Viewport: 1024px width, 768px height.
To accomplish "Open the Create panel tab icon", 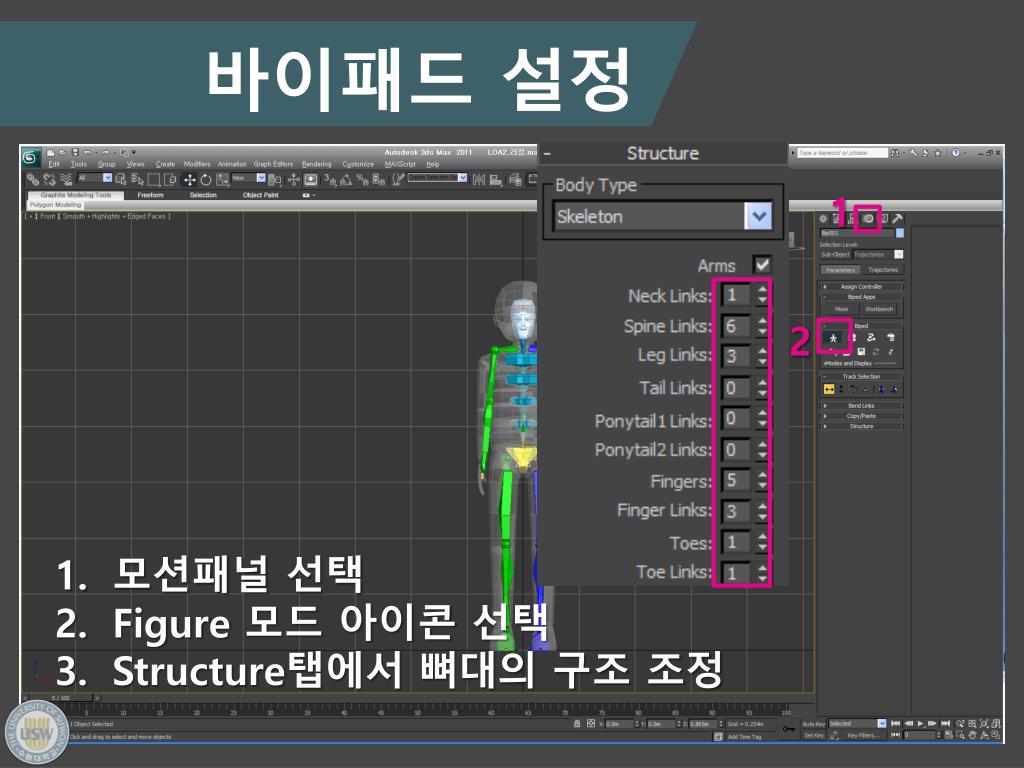I will tap(824, 219).
